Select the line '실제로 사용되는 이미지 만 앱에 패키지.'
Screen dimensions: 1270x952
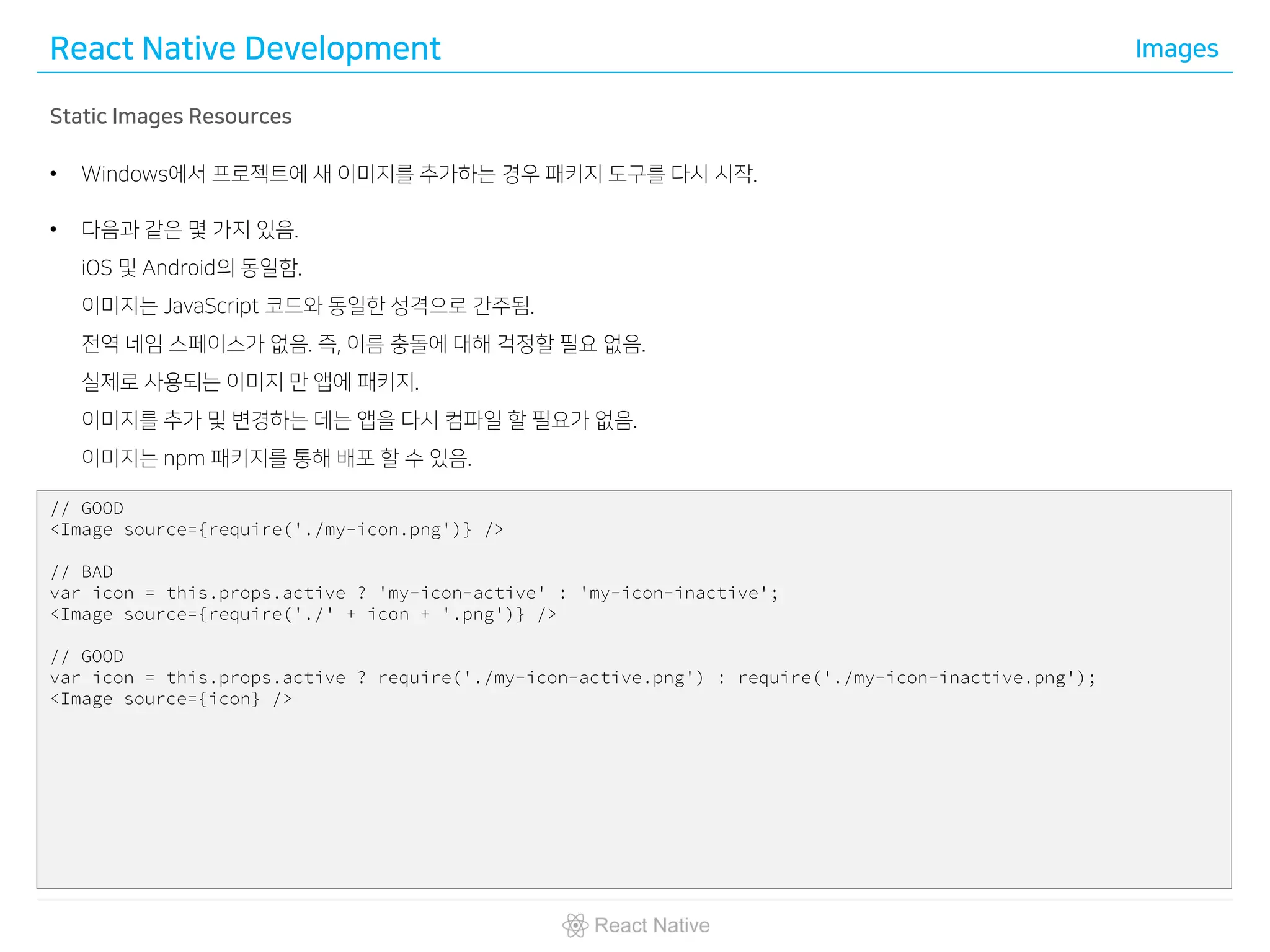click(x=251, y=382)
